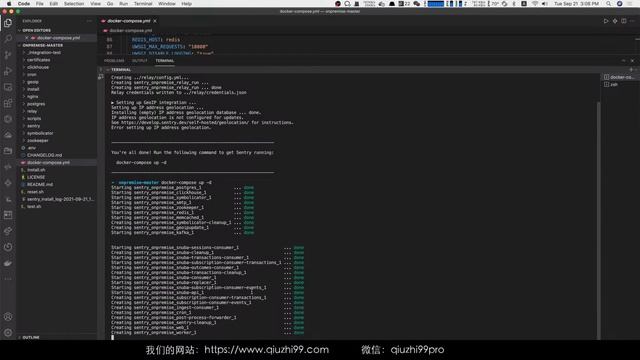This screenshot has height=360, width=640.
Task: Select the docker-compose.yml editor tab
Action: point(129,21)
